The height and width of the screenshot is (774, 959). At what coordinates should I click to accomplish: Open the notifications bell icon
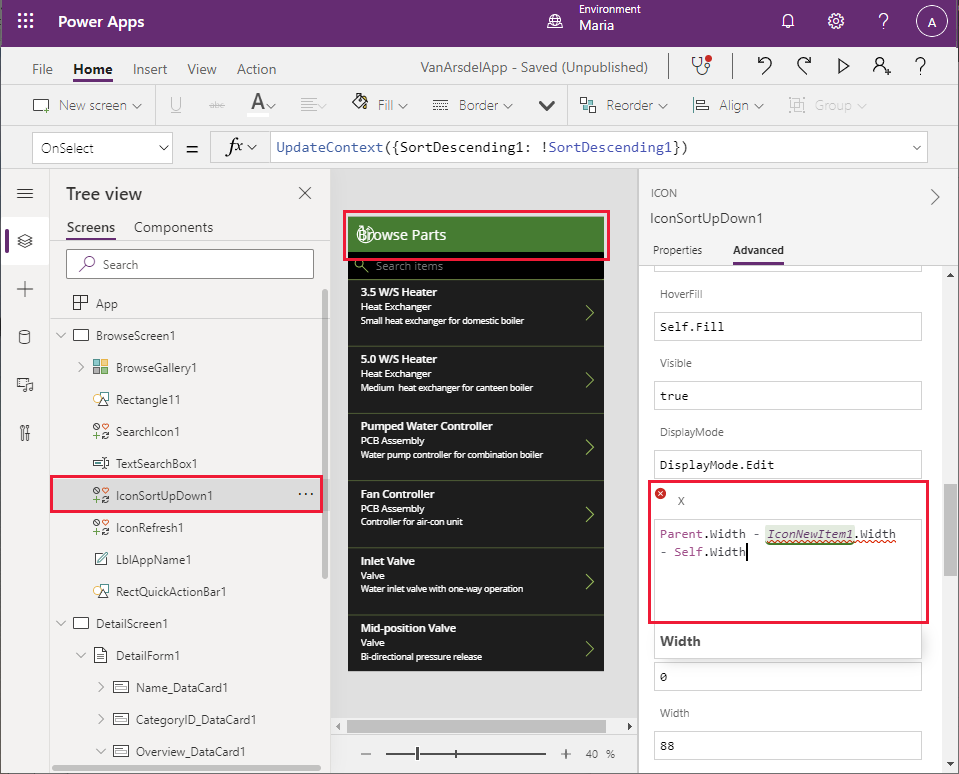(x=788, y=22)
